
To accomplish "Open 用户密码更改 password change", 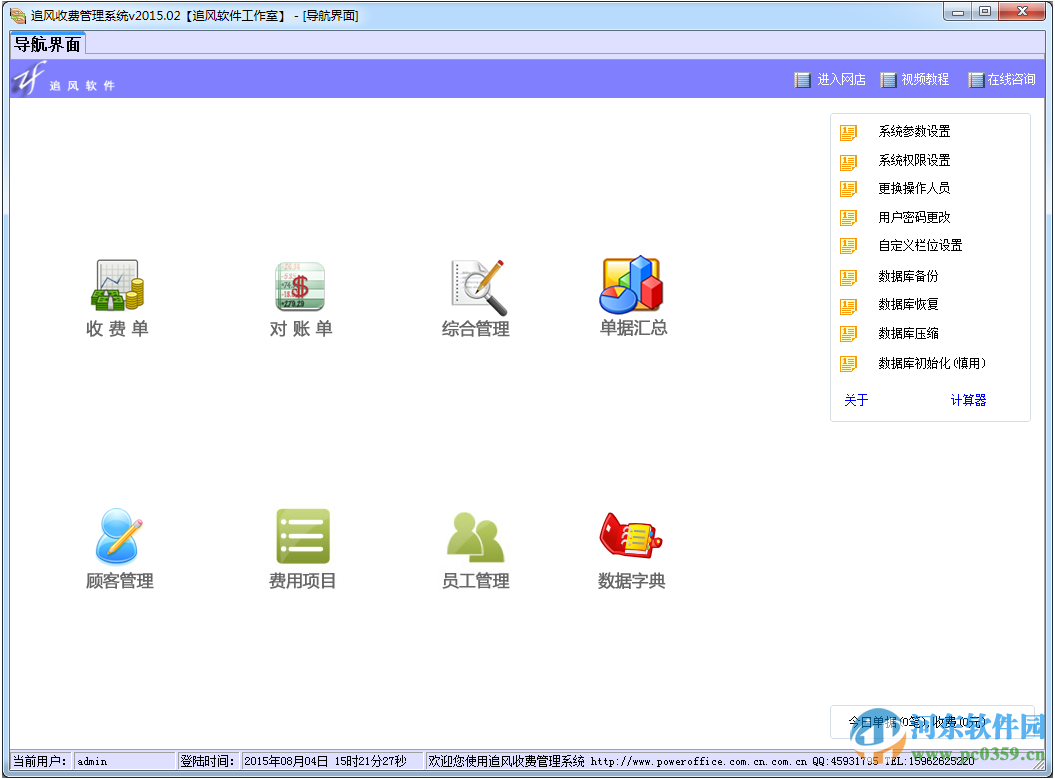I will (x=914, y=217).
